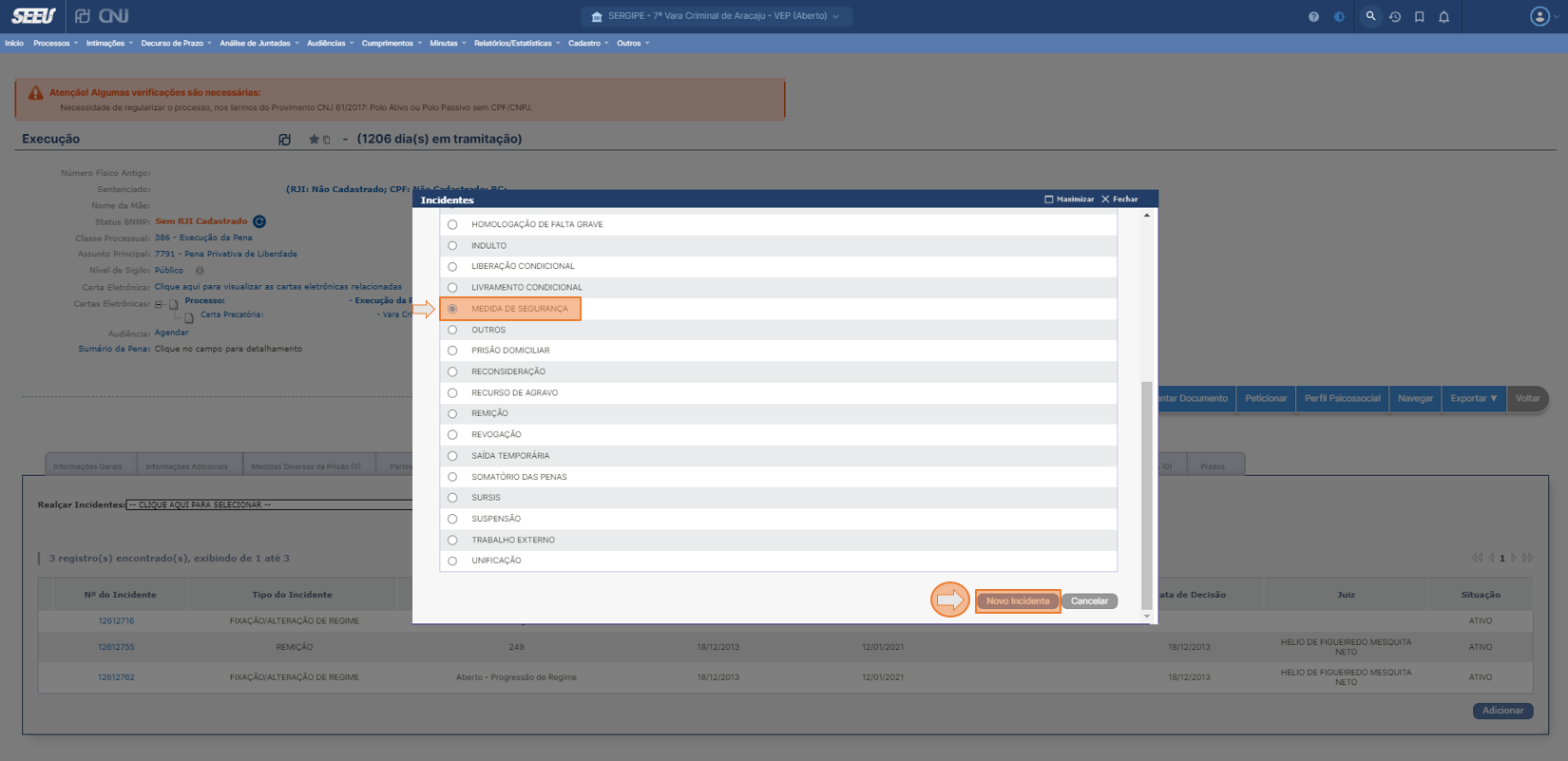The width and height of the screenshot is (1568, 761).
Task: Open the Relatórios/Estatísticas menu
Action: [517, 44]
